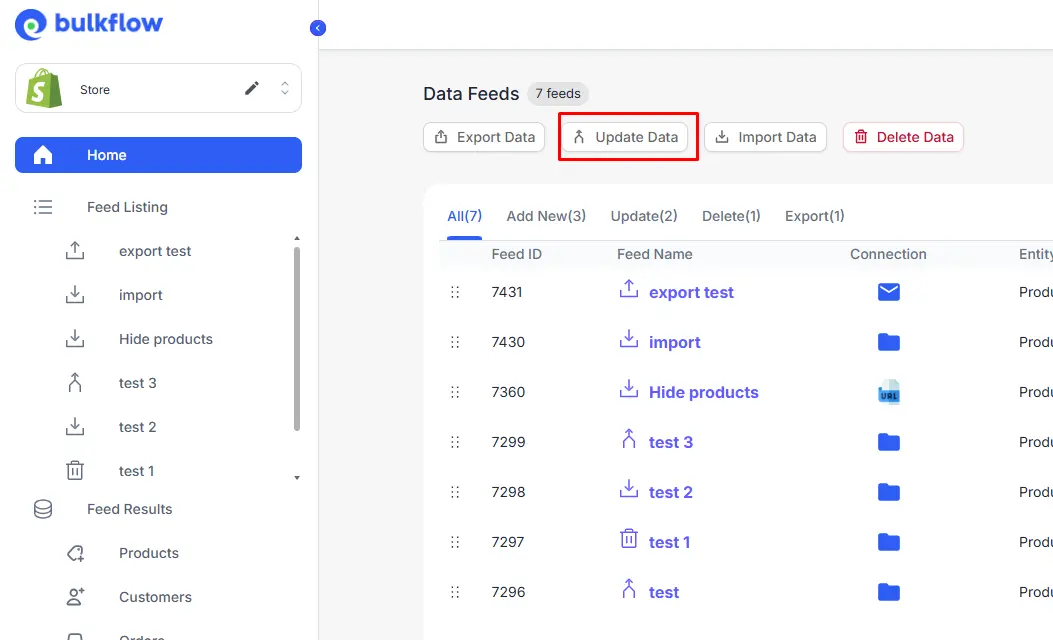Click the URL connection icon for Hide products

[x=889, y=392]
